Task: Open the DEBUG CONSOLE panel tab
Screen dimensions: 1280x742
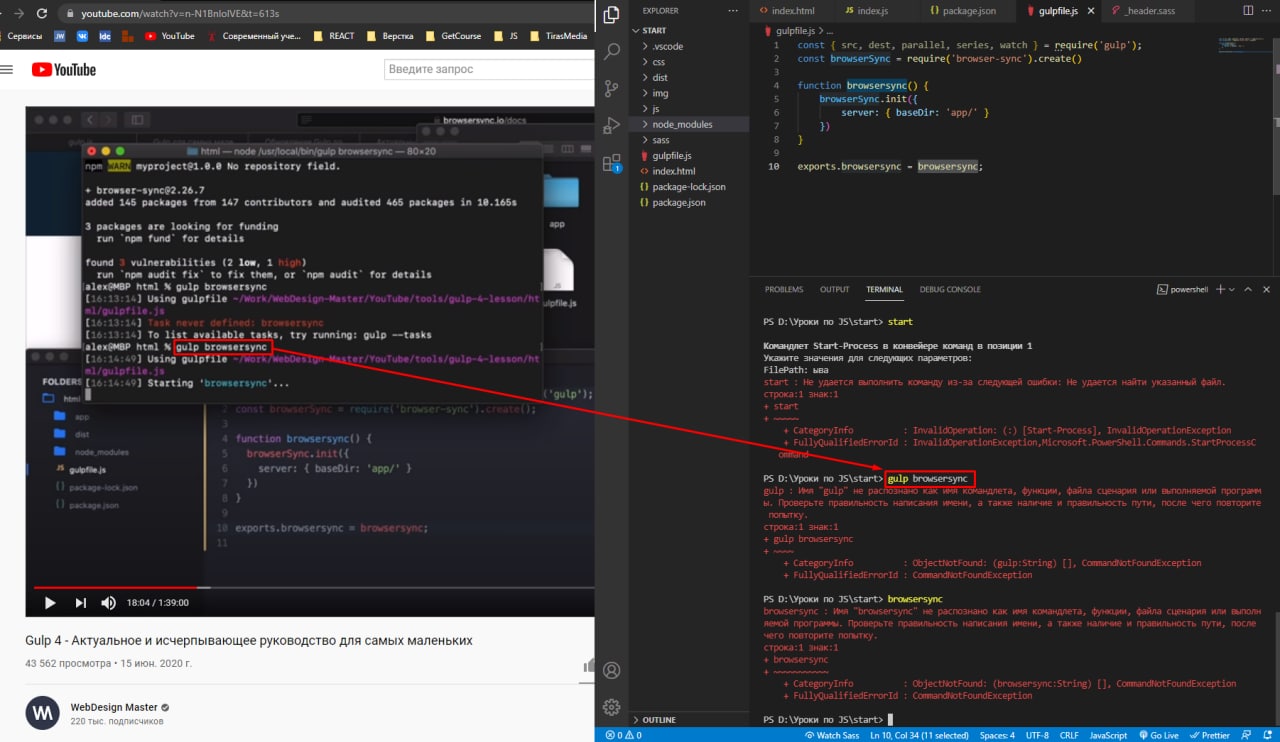Action: click(950, 289)
